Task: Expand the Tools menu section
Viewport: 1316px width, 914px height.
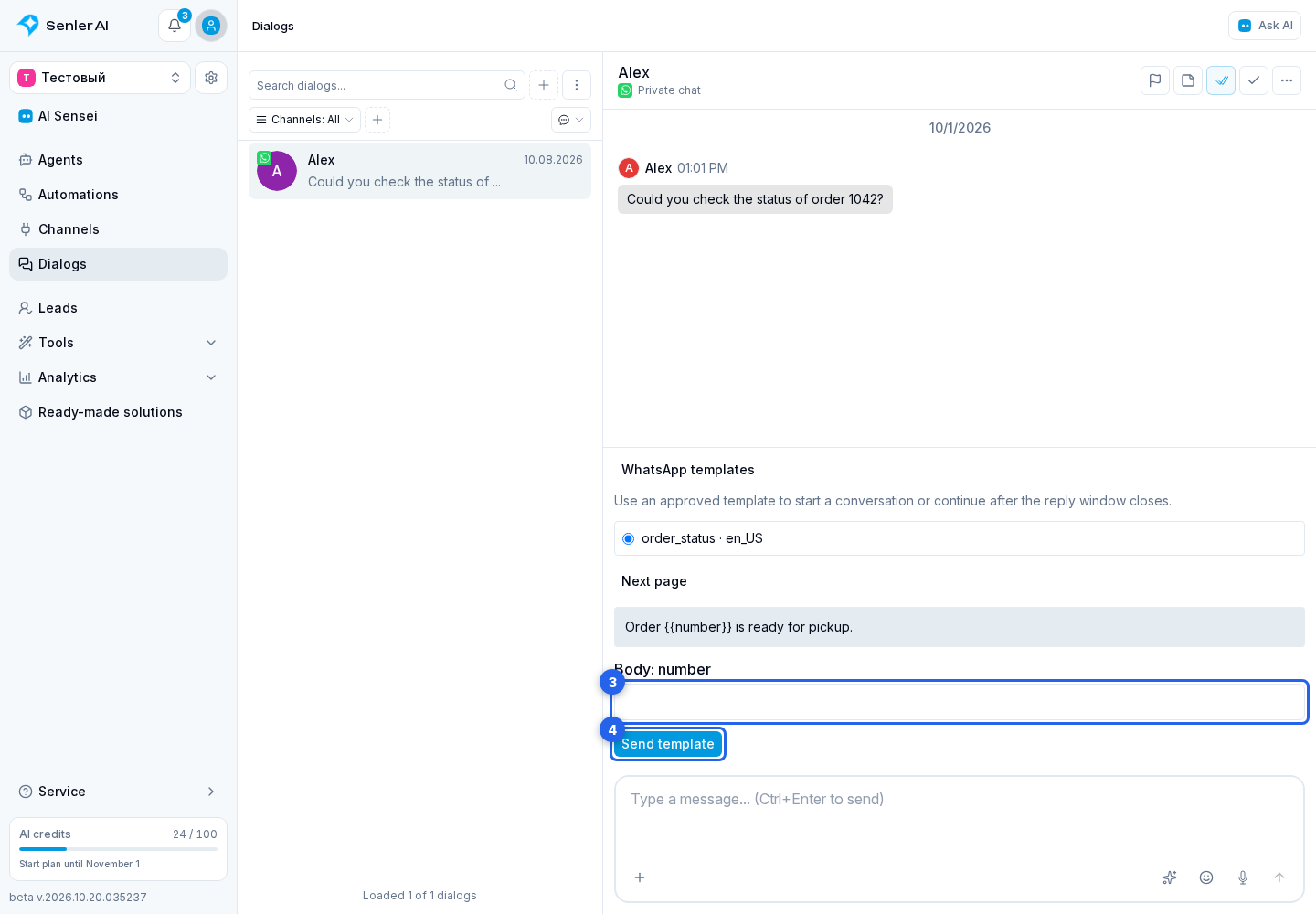Action: (x=118, y=343)
